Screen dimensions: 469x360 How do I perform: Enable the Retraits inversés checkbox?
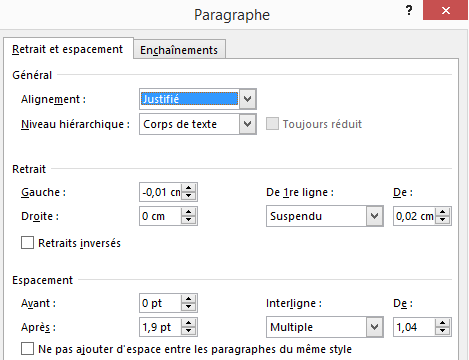pos(27,243)
